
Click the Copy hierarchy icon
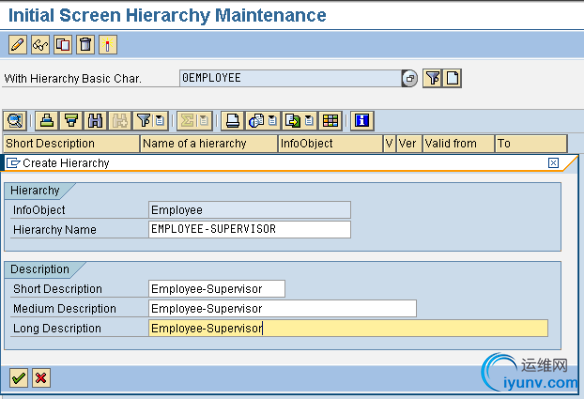point(63,45)
